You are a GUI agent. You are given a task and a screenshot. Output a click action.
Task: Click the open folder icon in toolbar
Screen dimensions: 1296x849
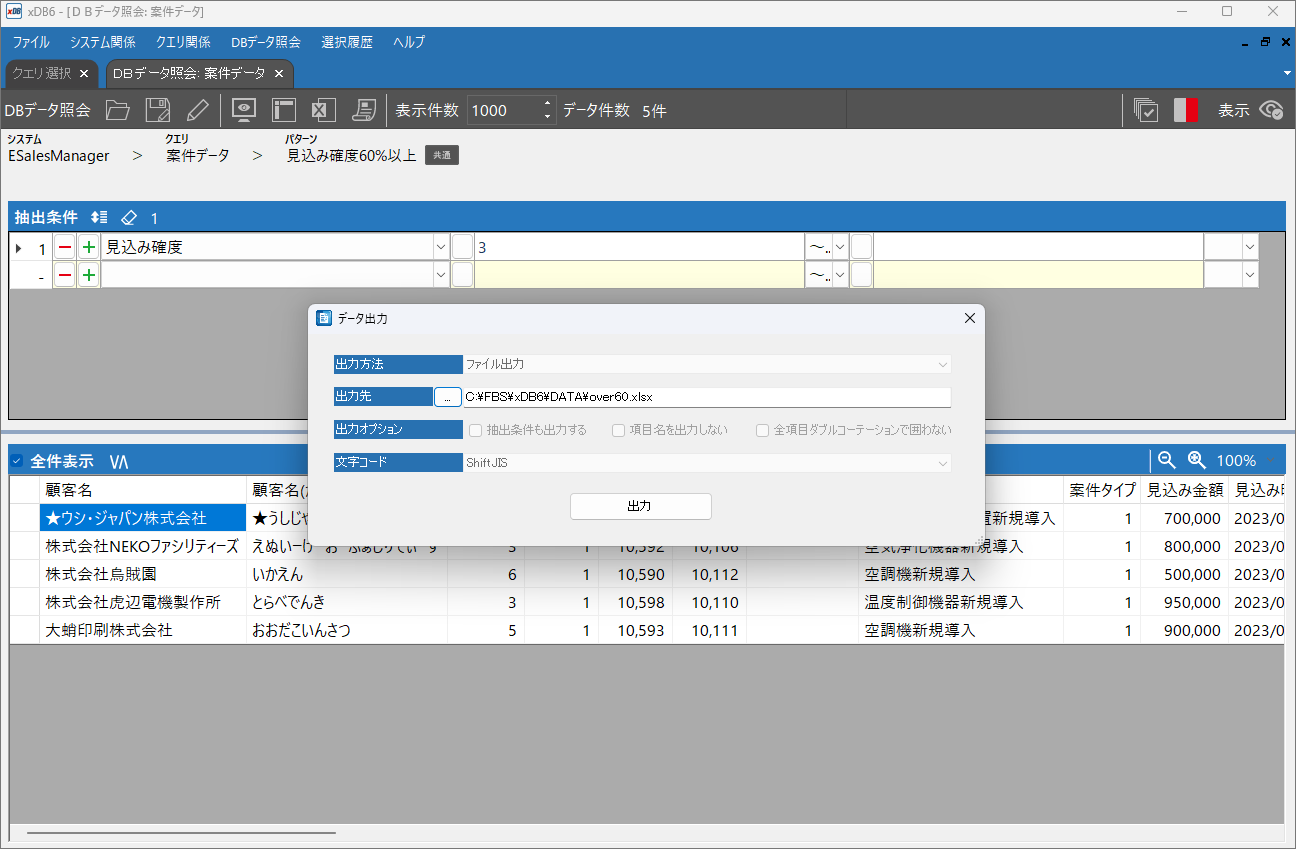tap(118, 110)
